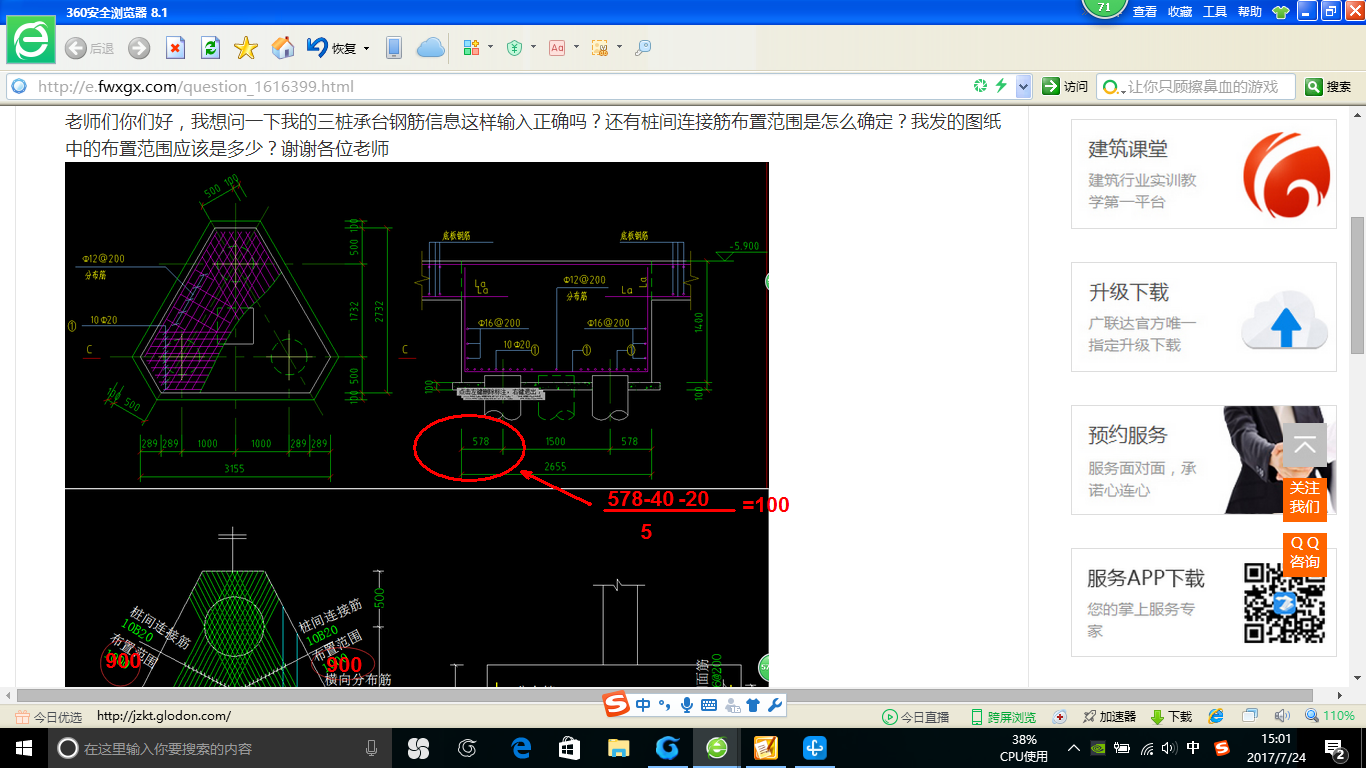Screen dimensions: 1366x768
Task: Click the QQ咨询 orange button
Action: [1305, 552]
